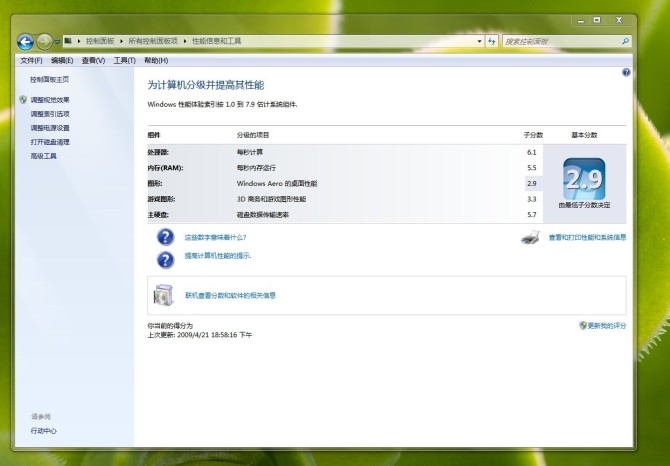Go to 所有控制面板项 breadcrumb
The width and height of the screenshot is (670, 466).
pos(153,41)
